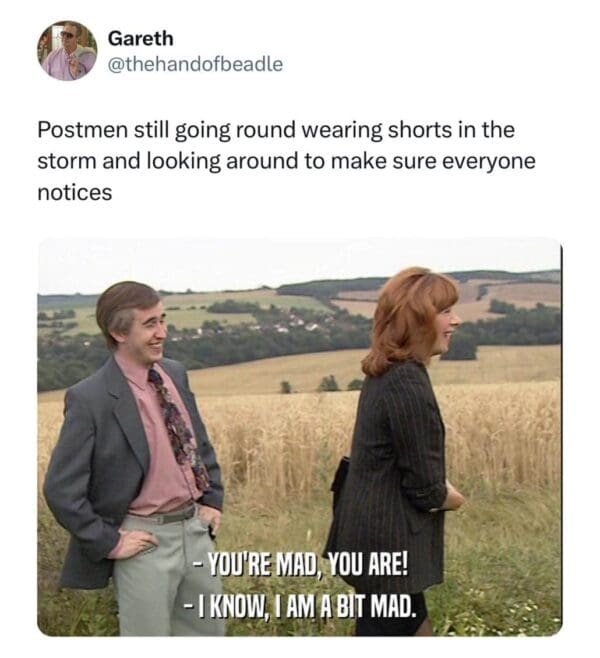Click the man's hand resting on his hip

point(133,544)
